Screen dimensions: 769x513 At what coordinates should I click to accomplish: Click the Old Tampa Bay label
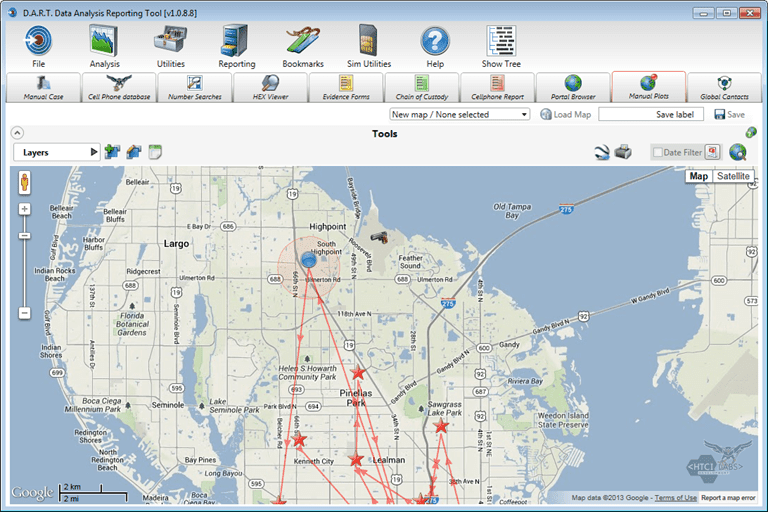(512, 211)
